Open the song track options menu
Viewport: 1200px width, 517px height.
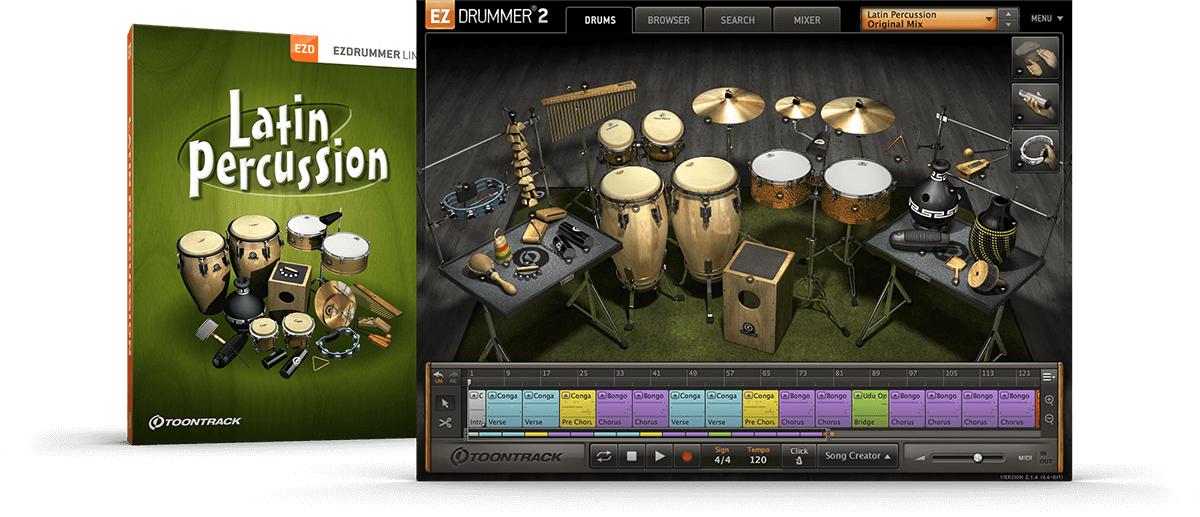tap(1048, 376)
